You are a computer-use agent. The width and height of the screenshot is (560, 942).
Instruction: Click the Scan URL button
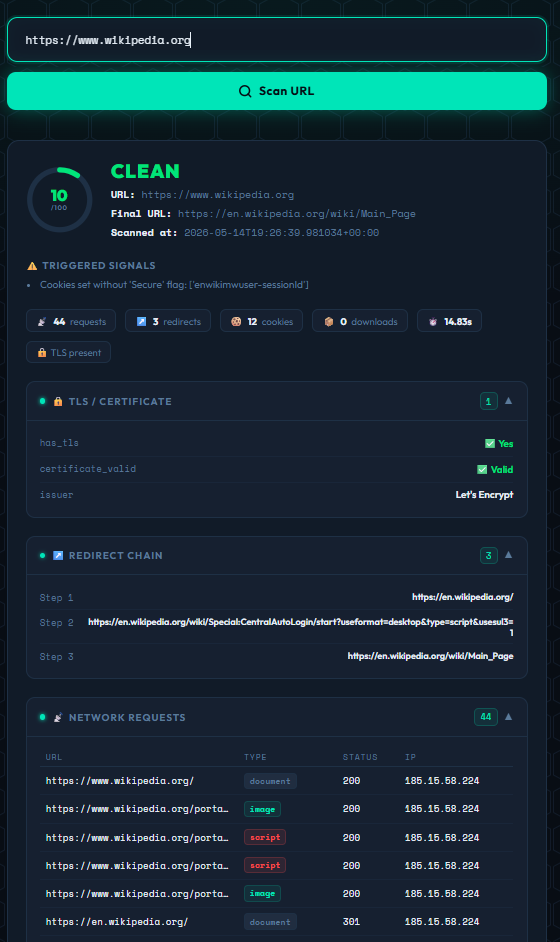tap(277, 91)
